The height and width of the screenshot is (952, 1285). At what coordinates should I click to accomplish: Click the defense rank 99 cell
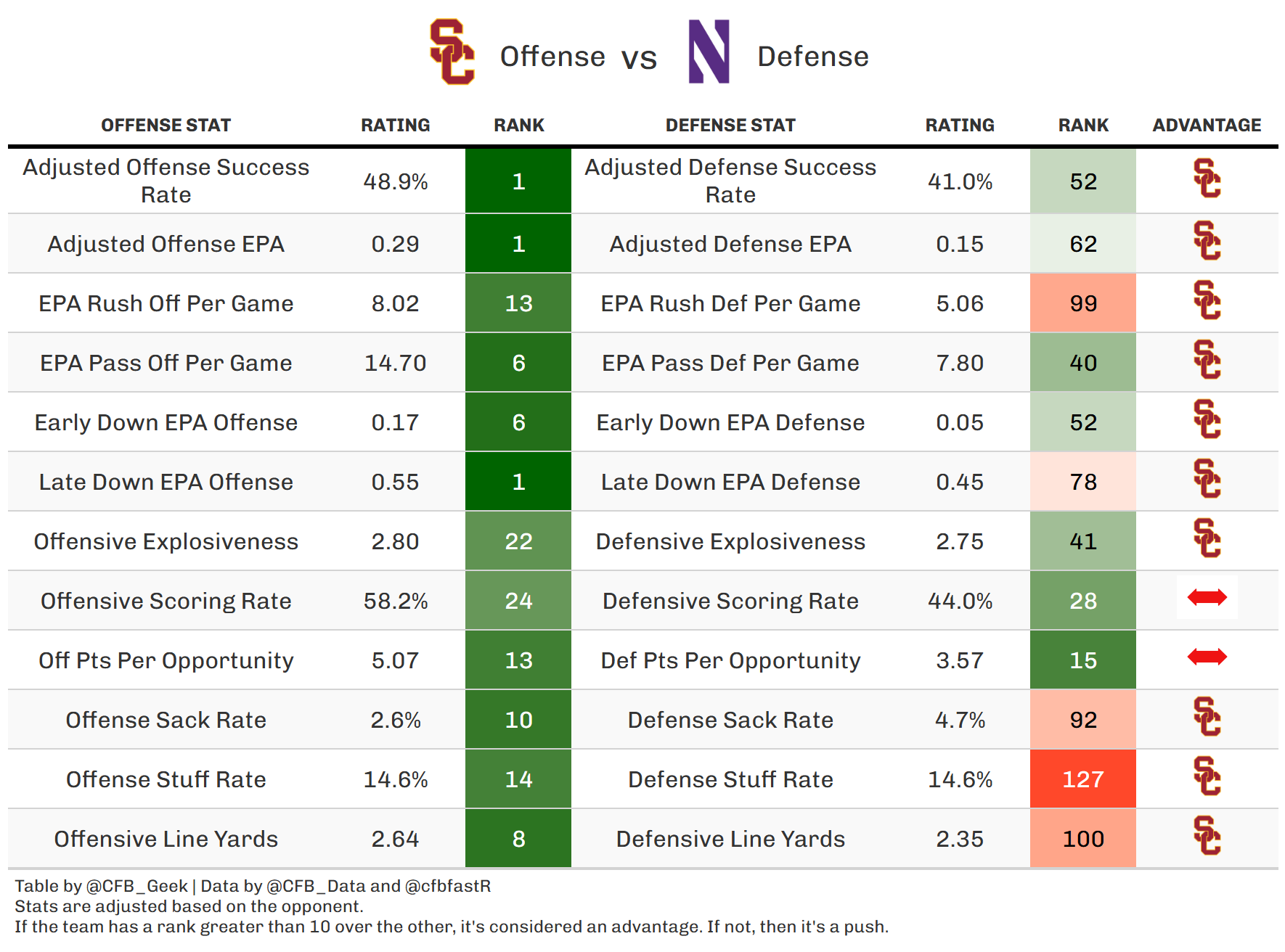pyautogui.click(x=1082, y=303)
